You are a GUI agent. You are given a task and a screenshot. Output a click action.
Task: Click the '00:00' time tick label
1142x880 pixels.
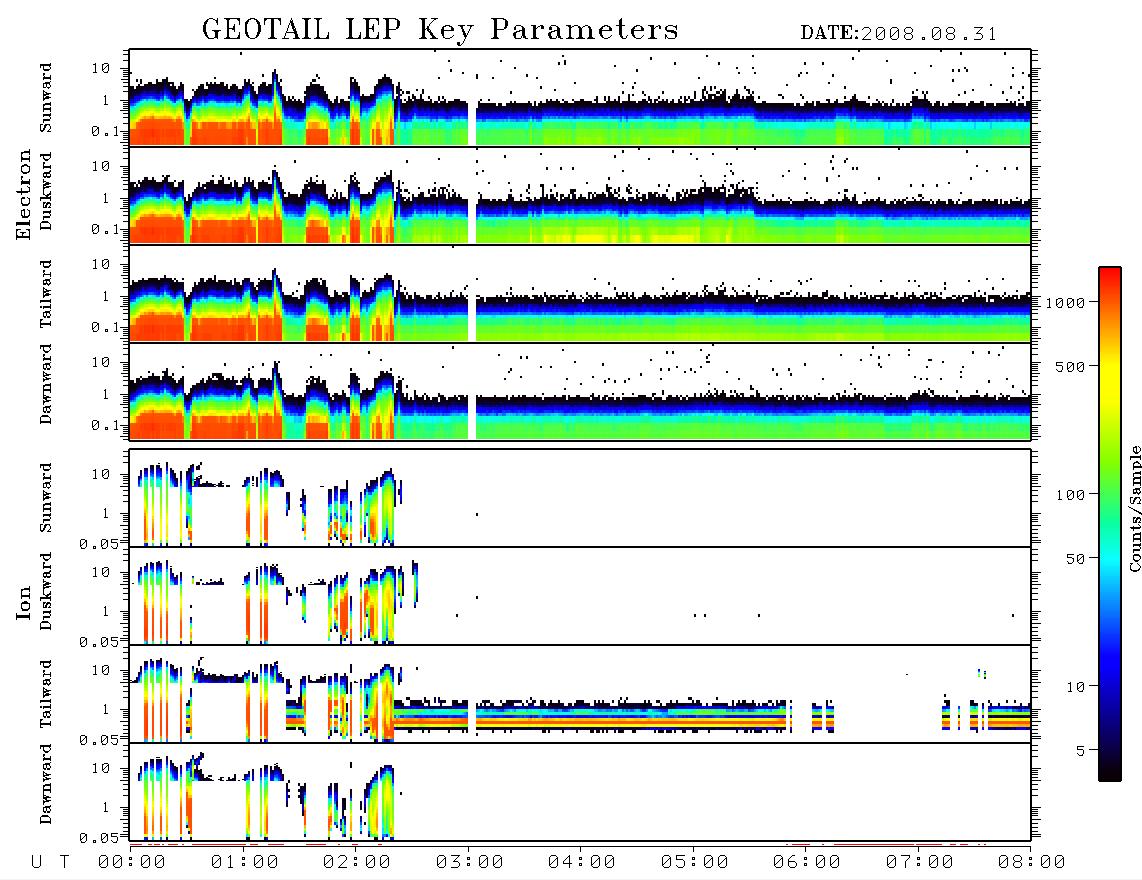click(x=132, y=863)
